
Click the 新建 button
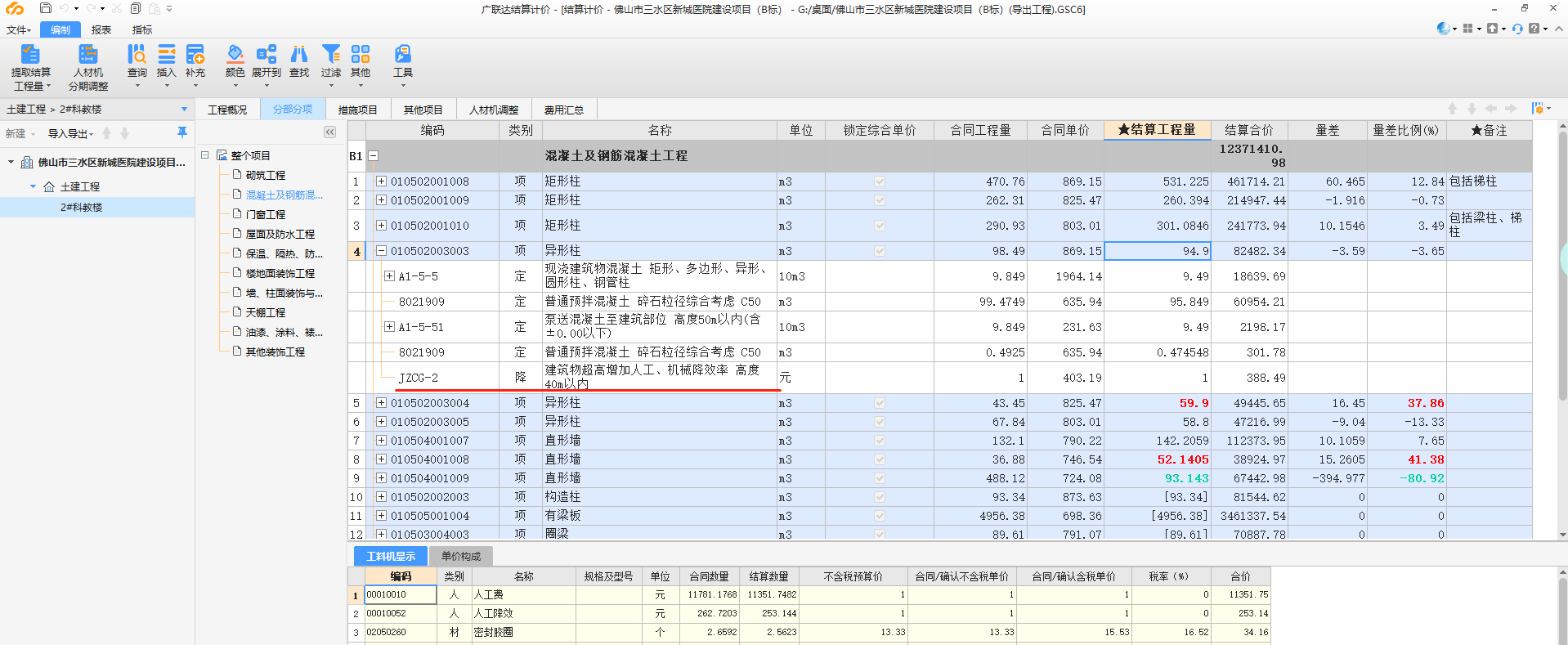20,133
